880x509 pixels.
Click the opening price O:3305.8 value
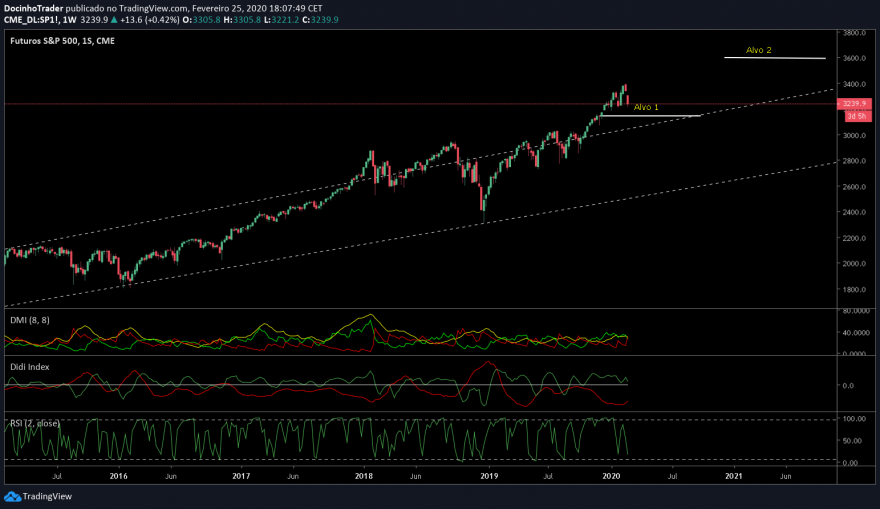203,20
